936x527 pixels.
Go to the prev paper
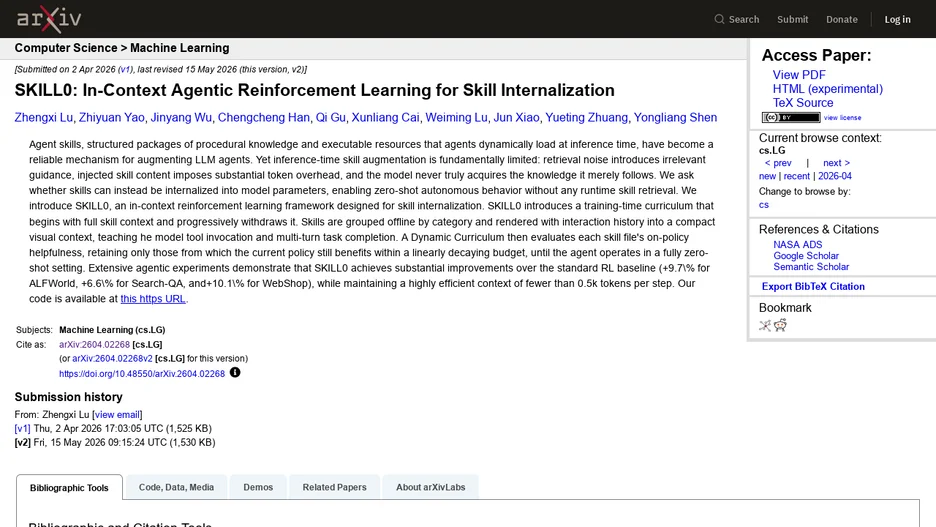point(778,163)
